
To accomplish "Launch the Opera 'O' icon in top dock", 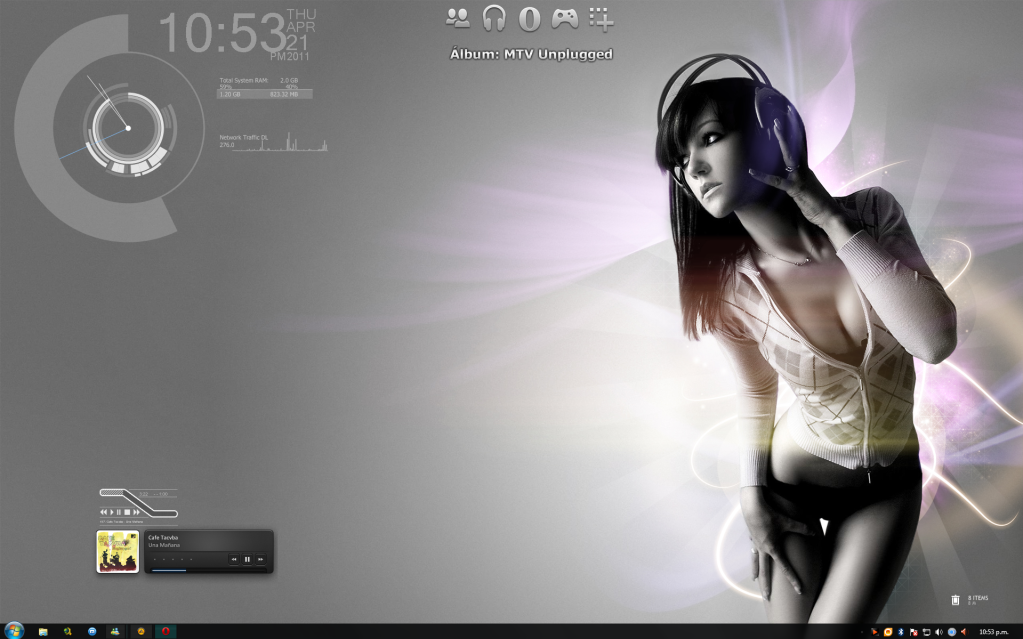I will [x=529, y=19].
